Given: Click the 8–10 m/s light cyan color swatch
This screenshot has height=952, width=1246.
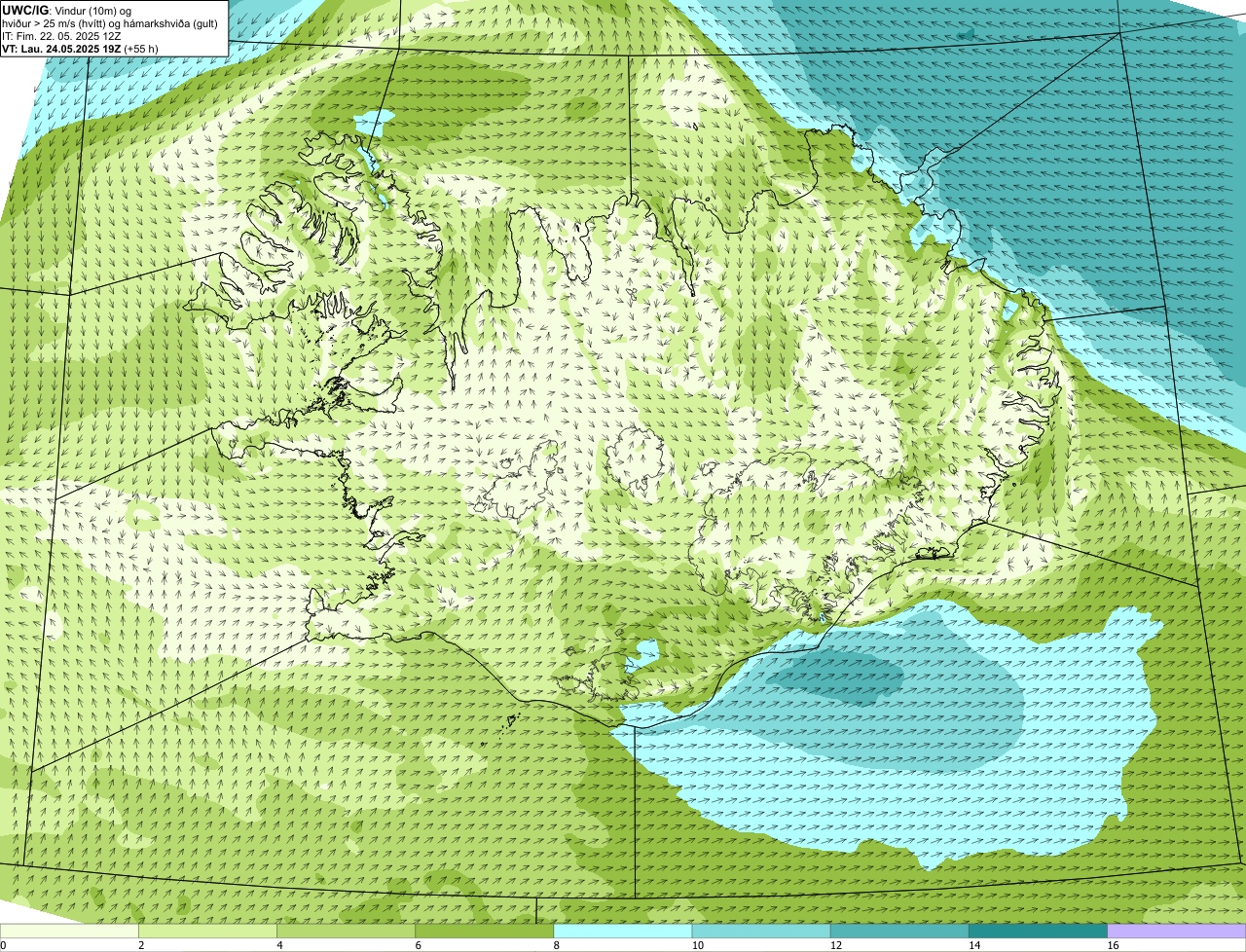Looking at the screenshot, I should click(x=623, y=931).
